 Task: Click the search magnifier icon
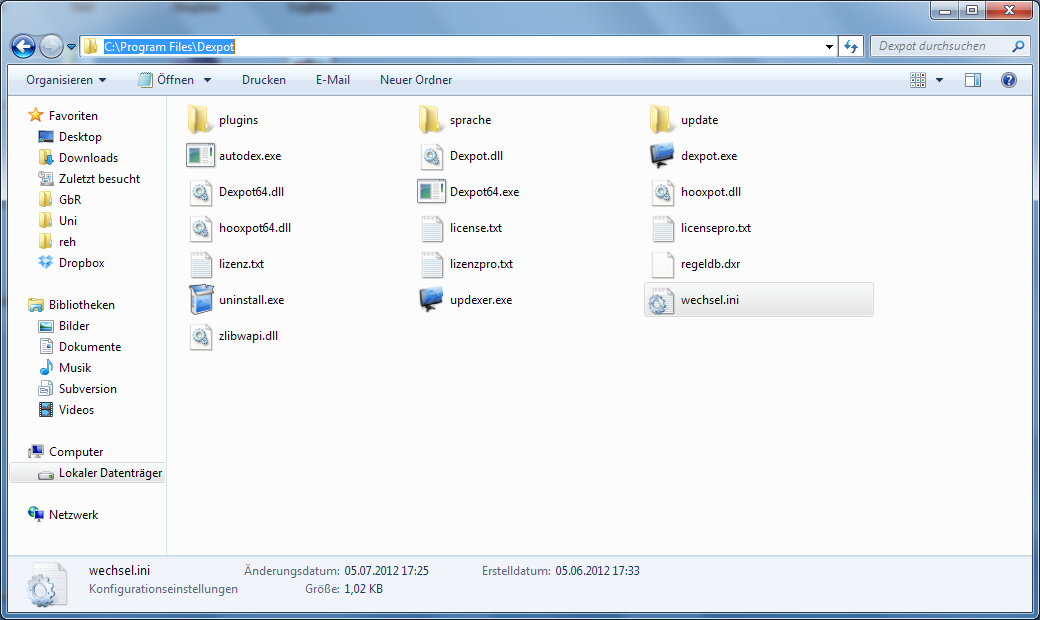click(x=1018, y=46)
